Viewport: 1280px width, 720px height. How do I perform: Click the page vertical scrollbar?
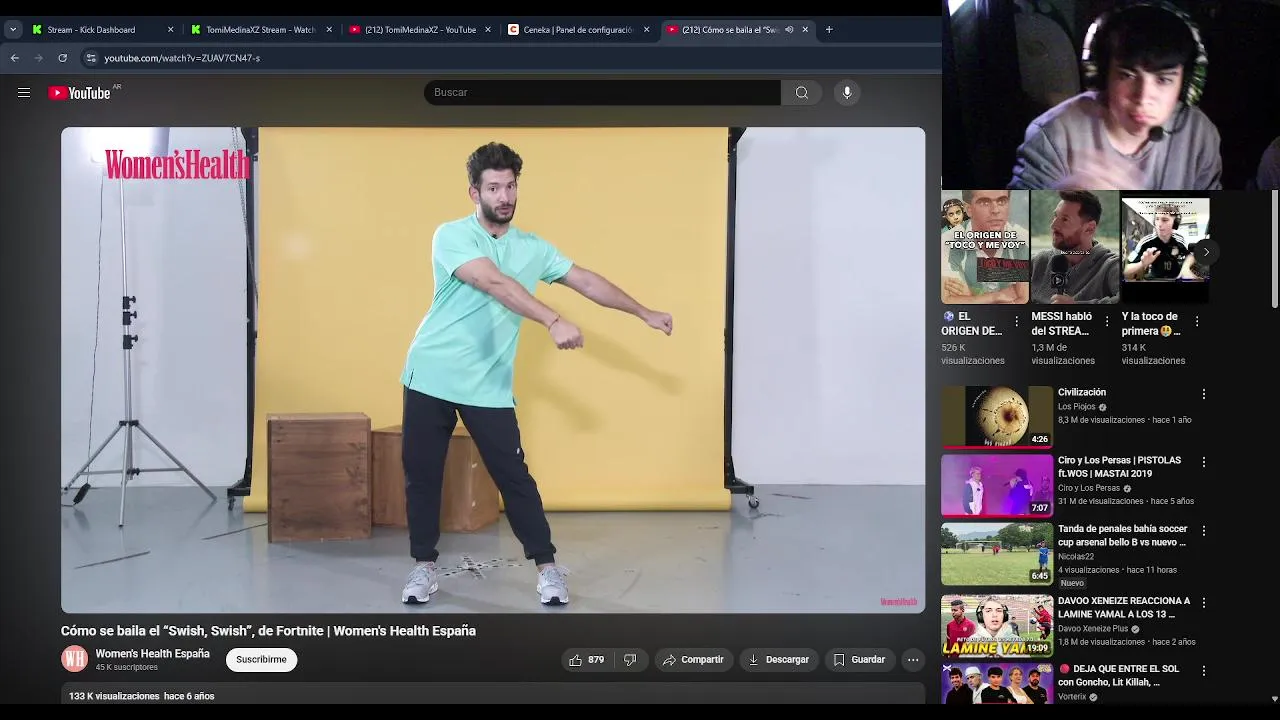(x=1274, y=250)
